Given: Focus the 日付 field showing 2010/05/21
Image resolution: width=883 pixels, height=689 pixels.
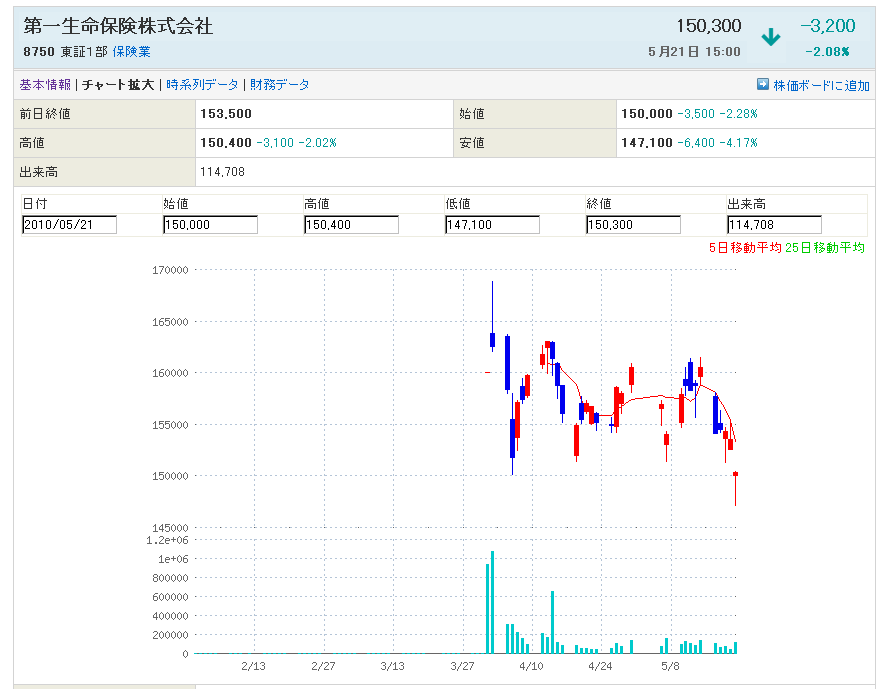Looking at the screenshot, I should click(69, 225).
